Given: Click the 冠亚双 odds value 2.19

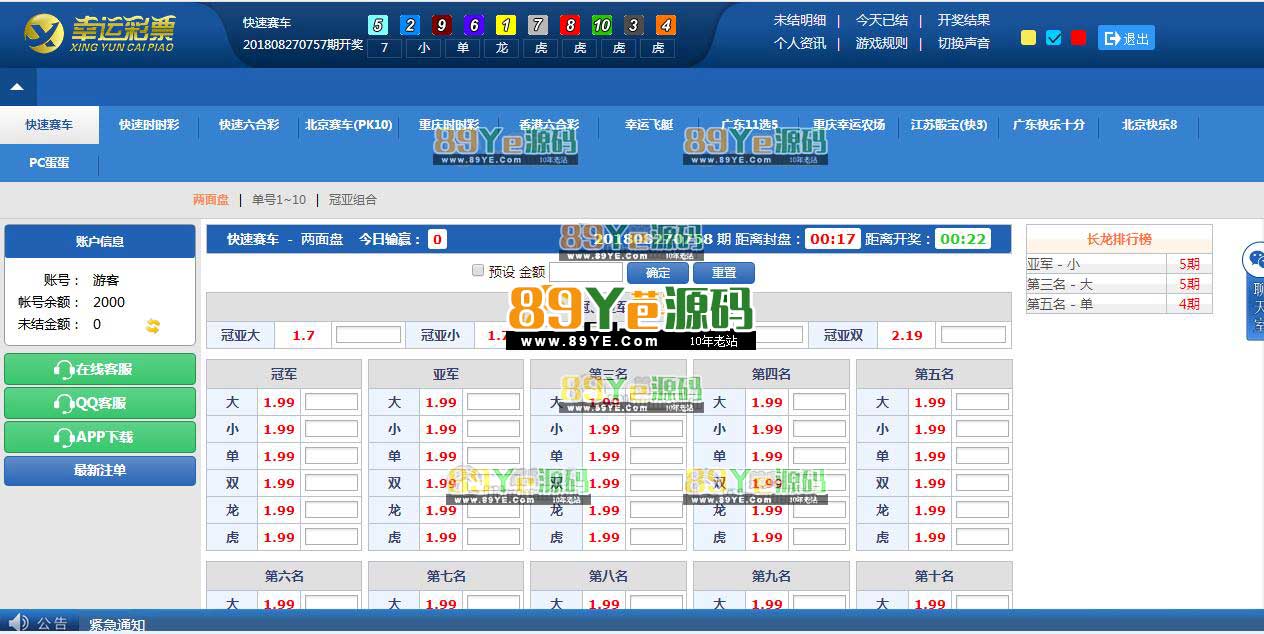Looking at the screenshot, I should pyautogui.click(x=906, y=335).
